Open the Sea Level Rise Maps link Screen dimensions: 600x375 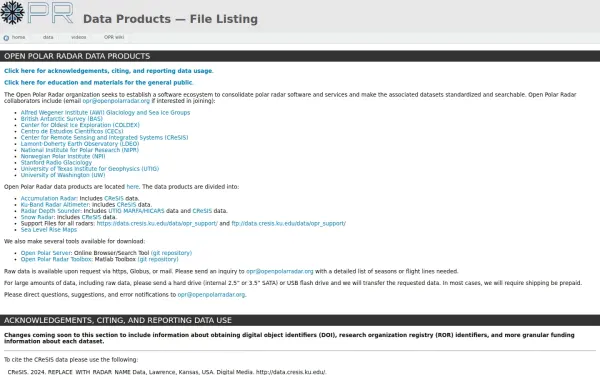point(49,230)
